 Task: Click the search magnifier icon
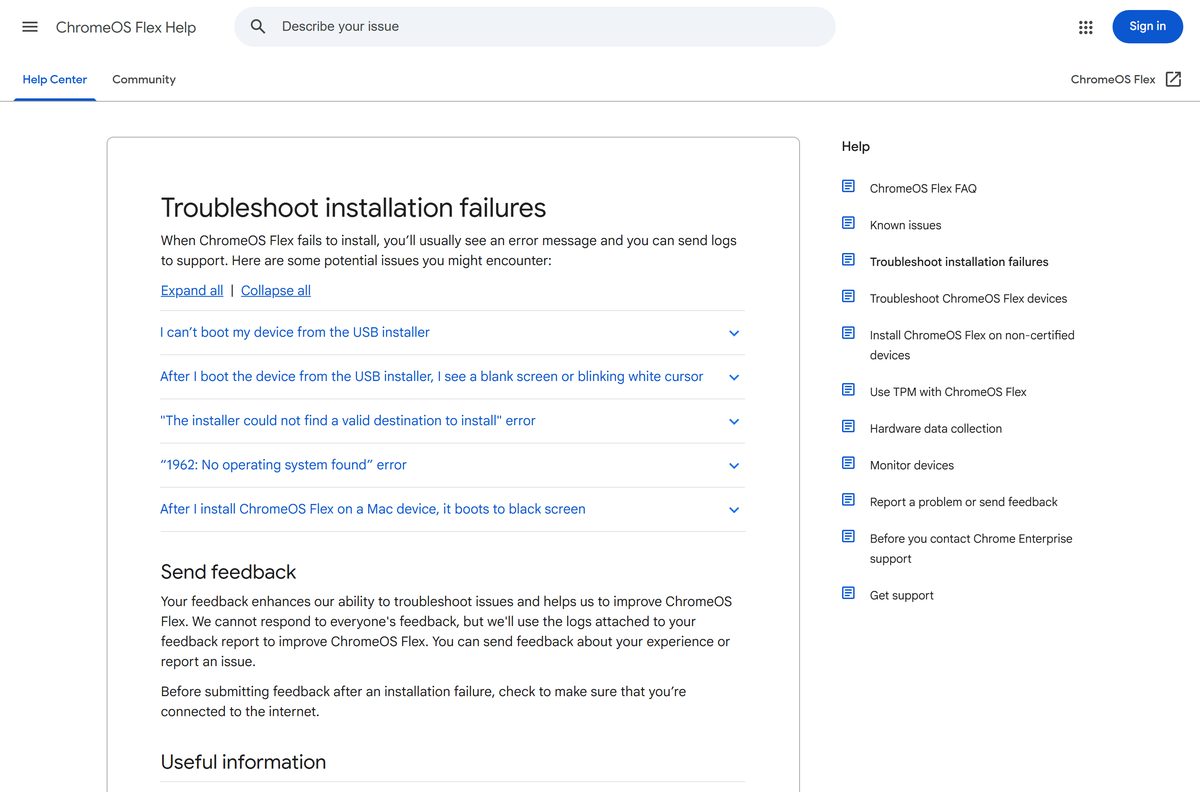pyautogui.click(x=258, y=27)
